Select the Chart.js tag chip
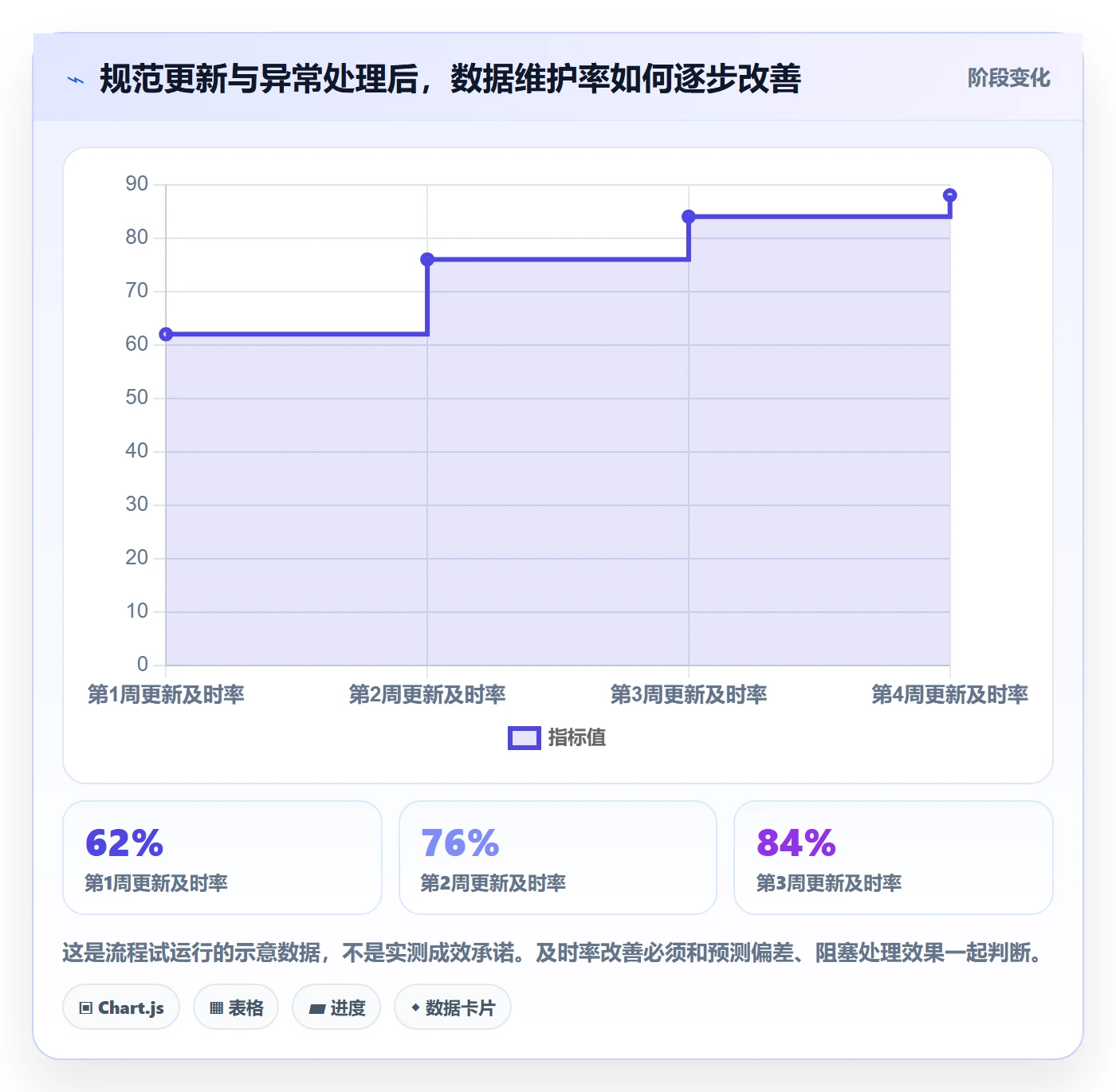 [121, 1008]
